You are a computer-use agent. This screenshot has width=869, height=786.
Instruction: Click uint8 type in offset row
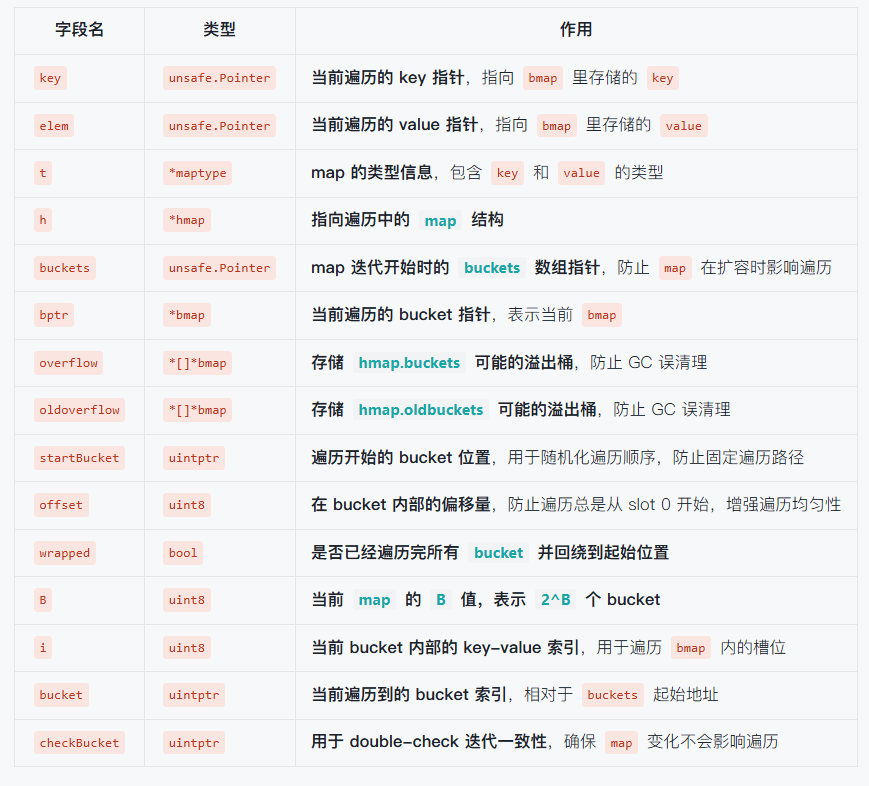coord(187,505)
